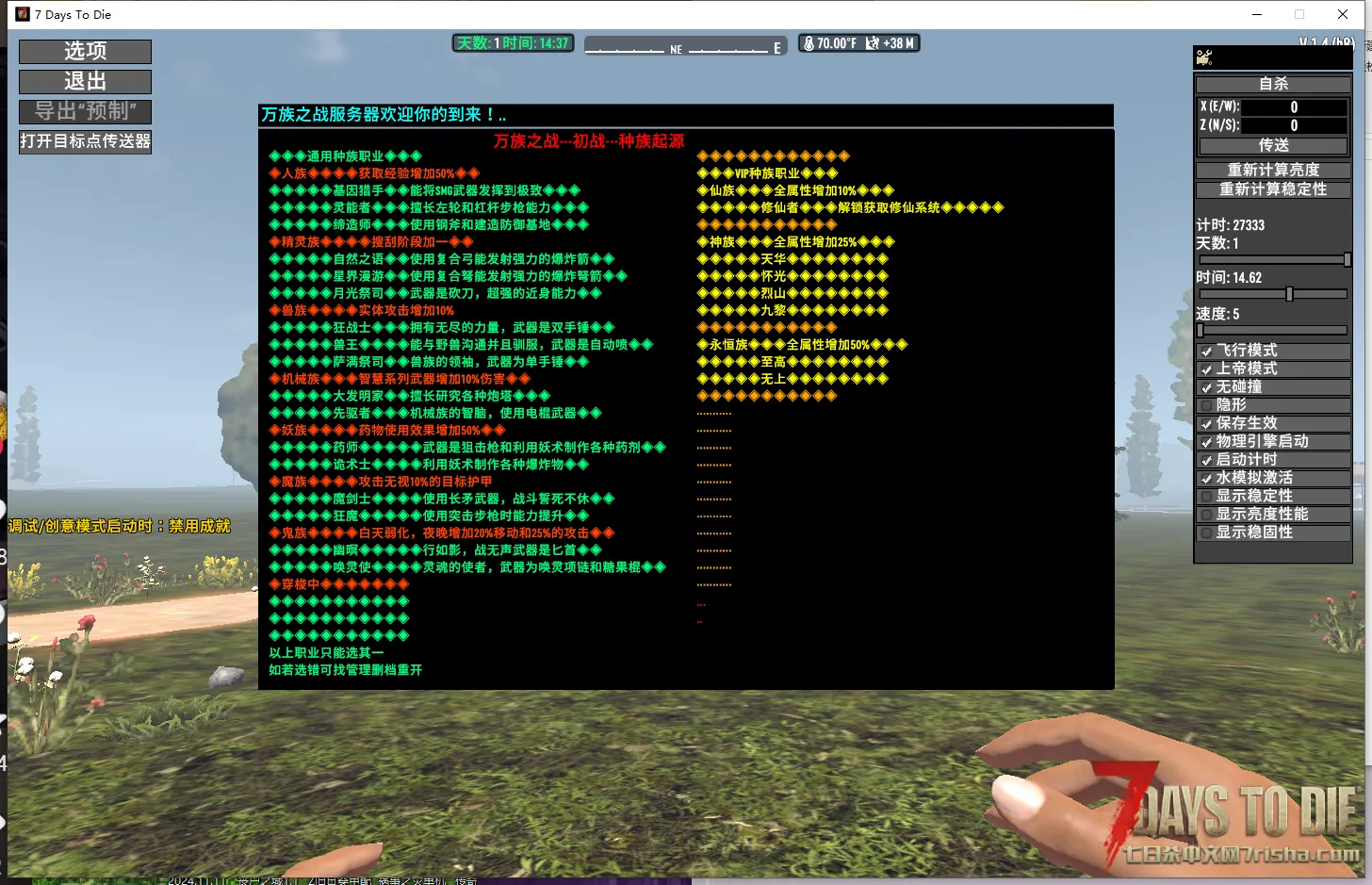Click the 仙族 全属性增加10% row

click(795, 190)
